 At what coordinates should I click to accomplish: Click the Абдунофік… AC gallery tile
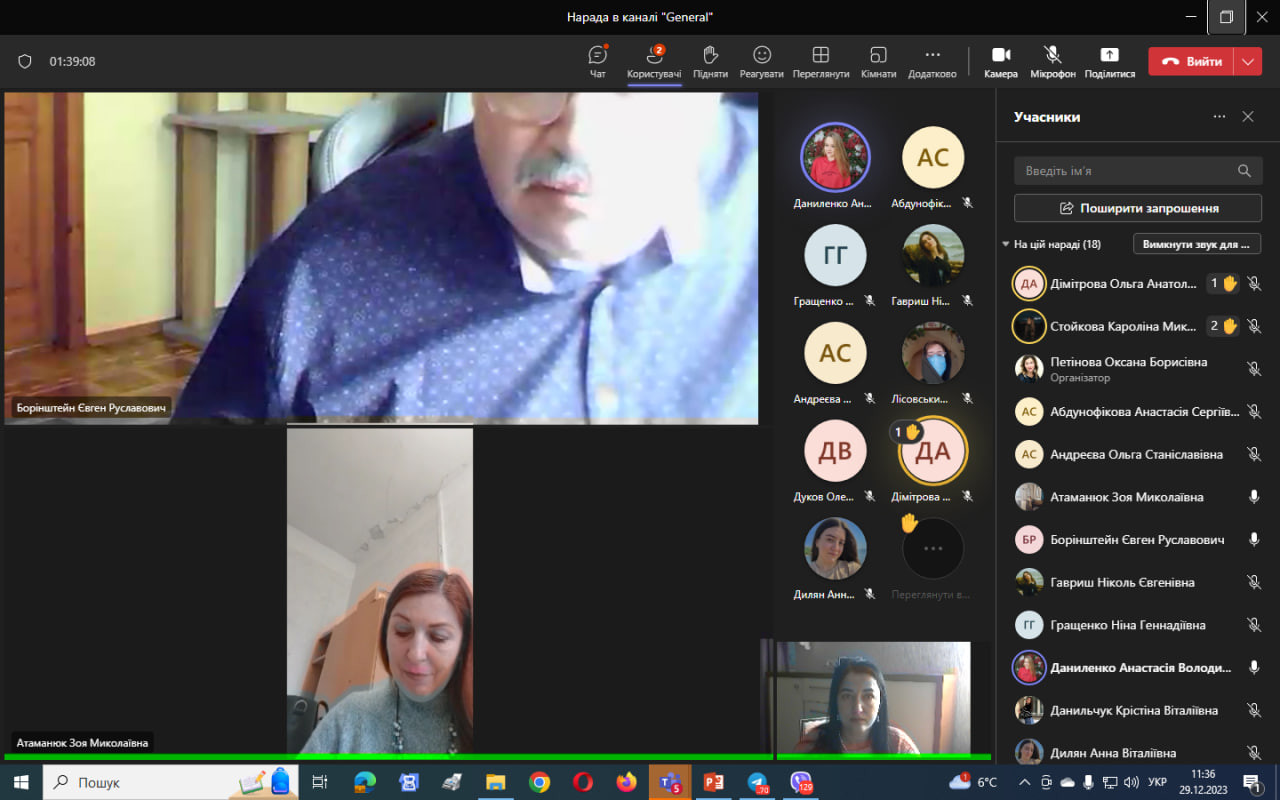click(x=933, y=166)
